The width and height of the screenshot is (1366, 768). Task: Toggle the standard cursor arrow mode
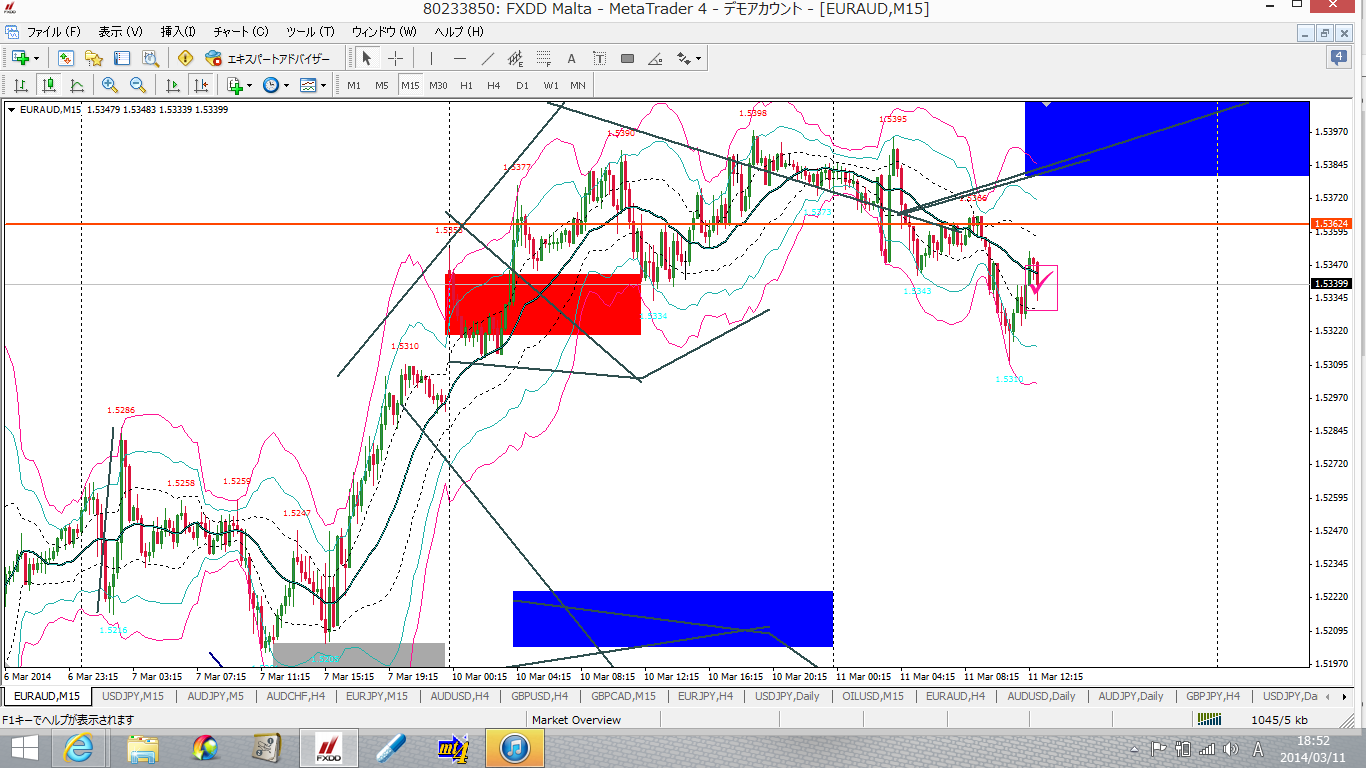367,58
